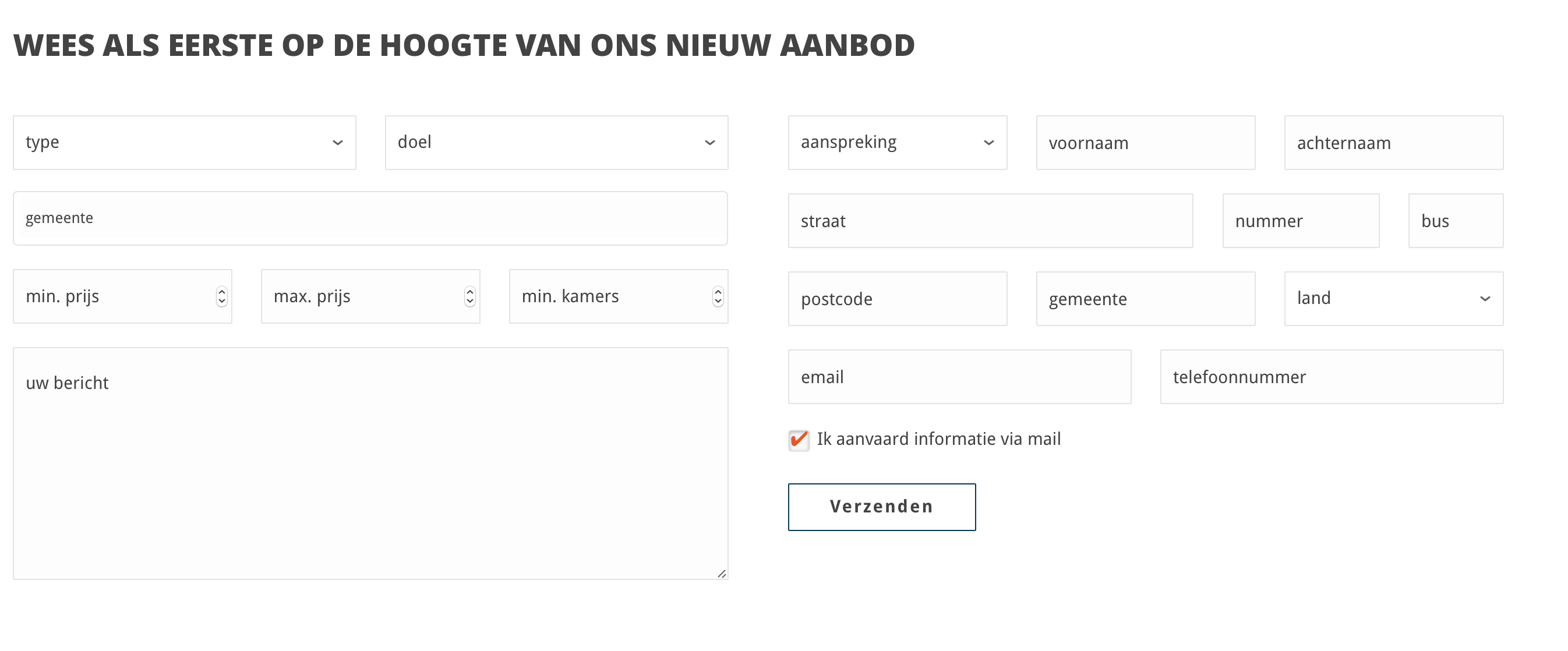The width and height of the screenshot is (1568, 651).
Task: Click the min. kamers stepper arrows
Action: coord(718,296)
